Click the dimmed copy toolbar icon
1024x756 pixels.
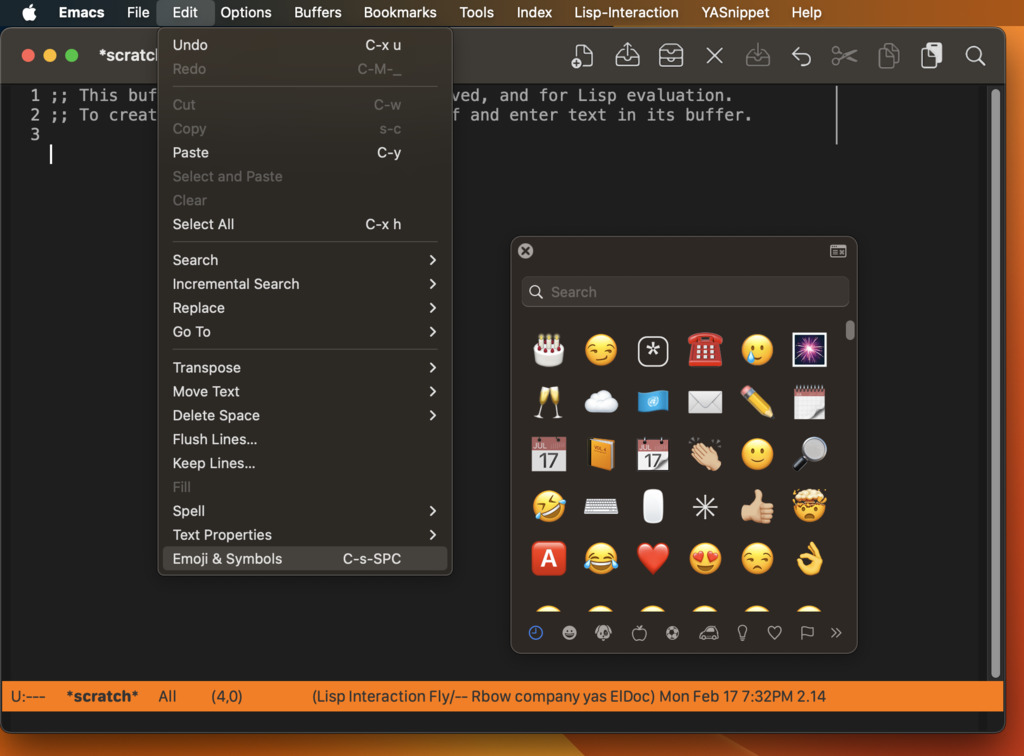click(888, 56)
